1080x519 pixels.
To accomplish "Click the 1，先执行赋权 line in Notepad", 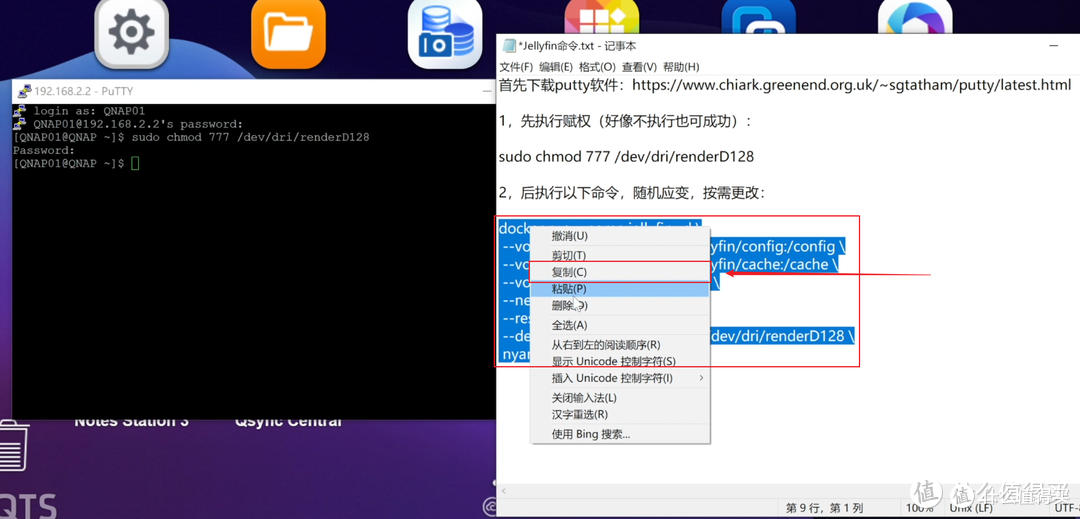I will [x=626, y=121].
